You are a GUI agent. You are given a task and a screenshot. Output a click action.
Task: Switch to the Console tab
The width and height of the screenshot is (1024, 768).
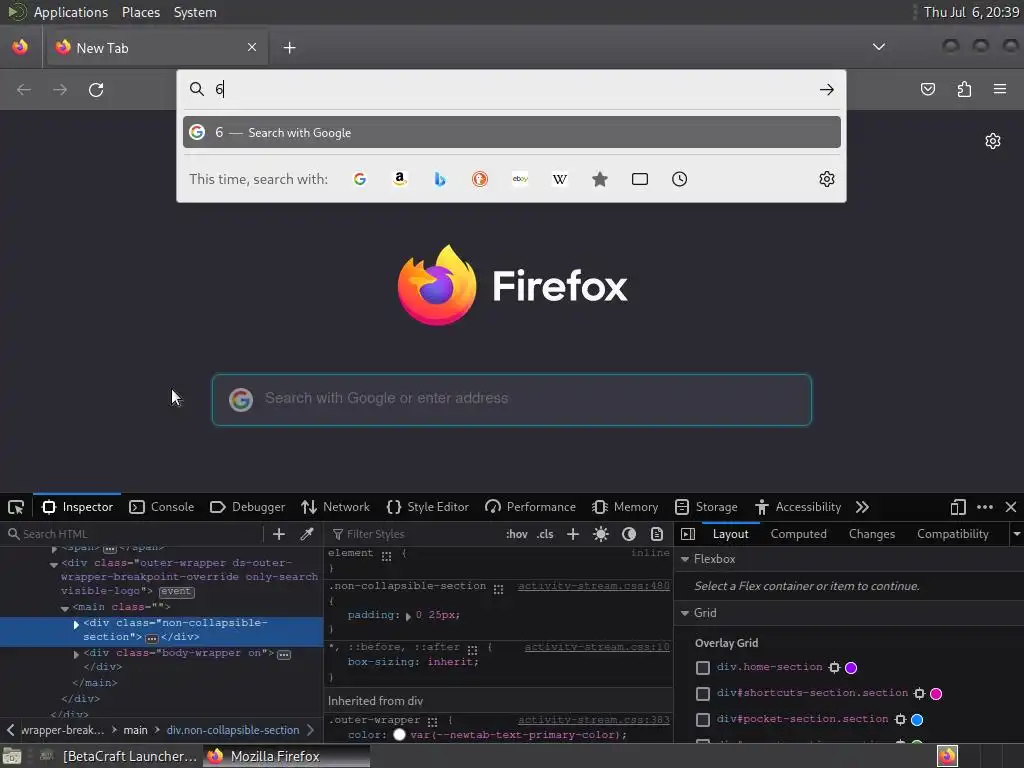coord(161,507)
